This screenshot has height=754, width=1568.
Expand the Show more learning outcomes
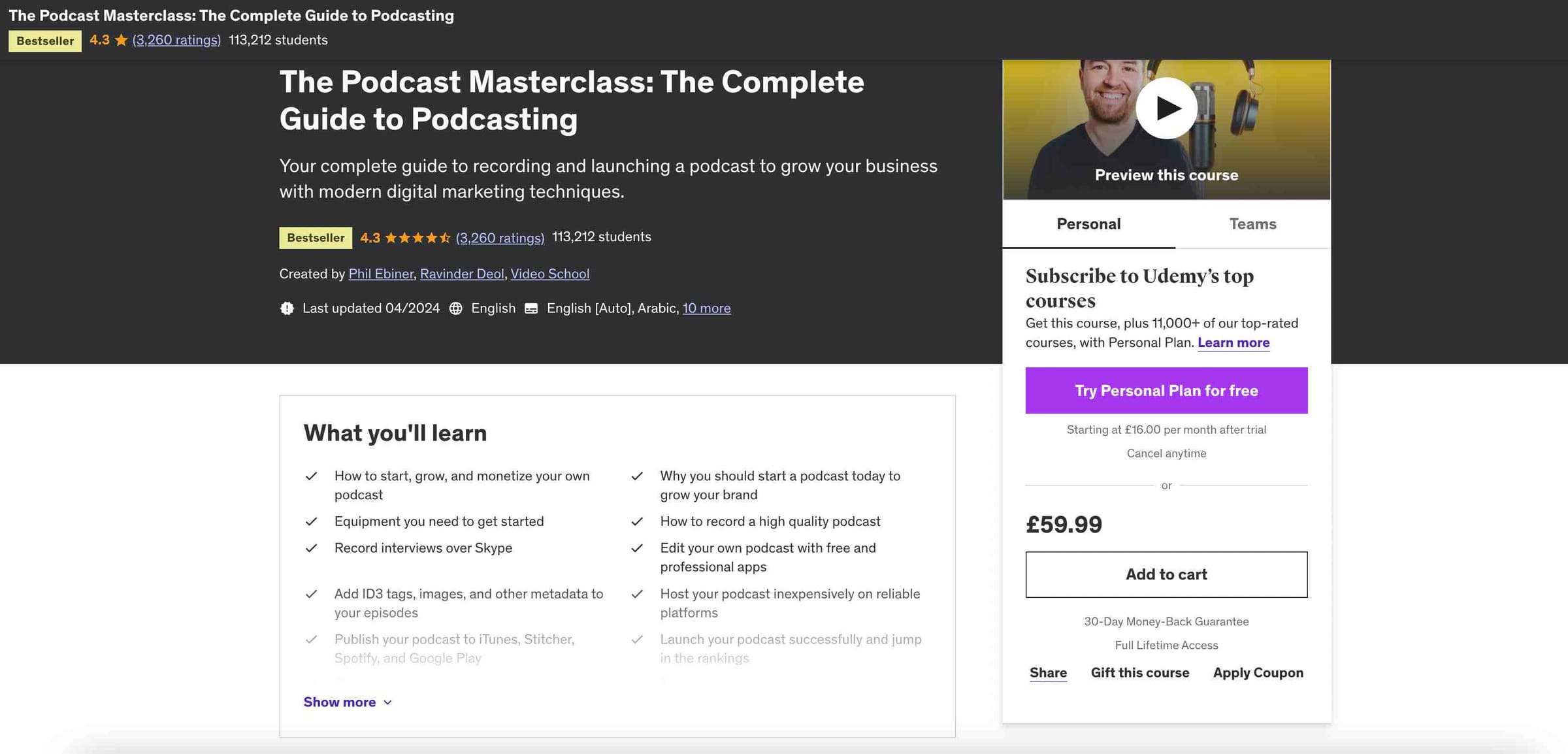click(x=347, y=702)
